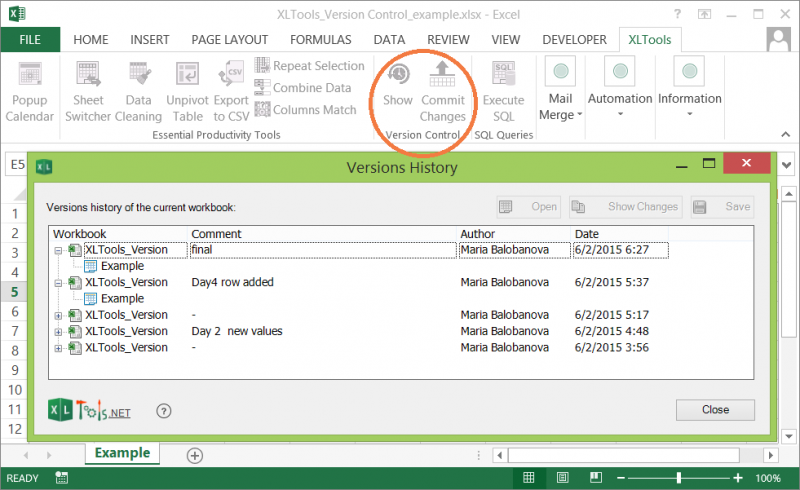Viewport: 800px width, 490px height.
Task: Click the zoom slider in status bar
Action: [x=680, y=478]
